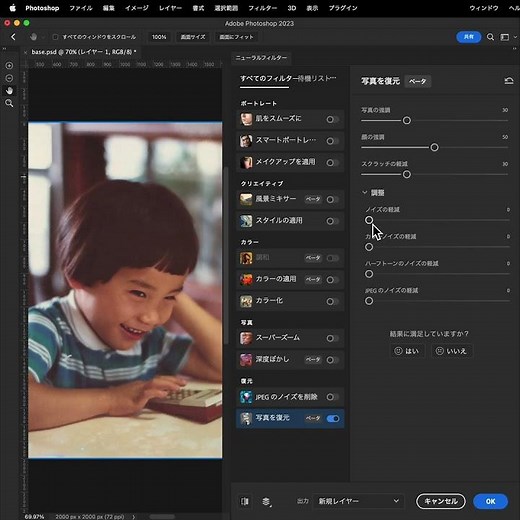The width and height of the screenshot is (520, 520).
Task: Click the ハーフトーンのノイズの軽減 slider handle
Action: coord(369,274)
